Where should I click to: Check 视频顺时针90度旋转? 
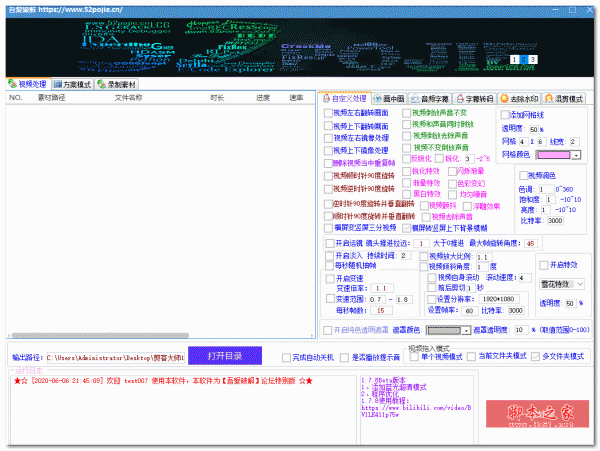click(328, 176)
